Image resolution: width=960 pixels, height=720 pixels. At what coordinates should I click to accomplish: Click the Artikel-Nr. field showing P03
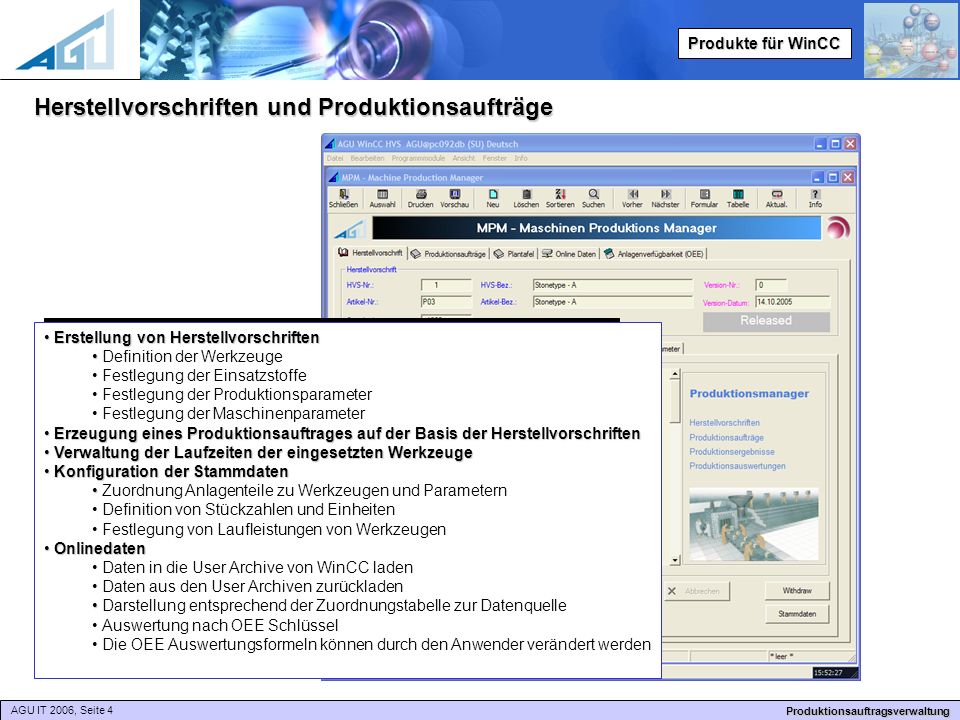point(446,302)
